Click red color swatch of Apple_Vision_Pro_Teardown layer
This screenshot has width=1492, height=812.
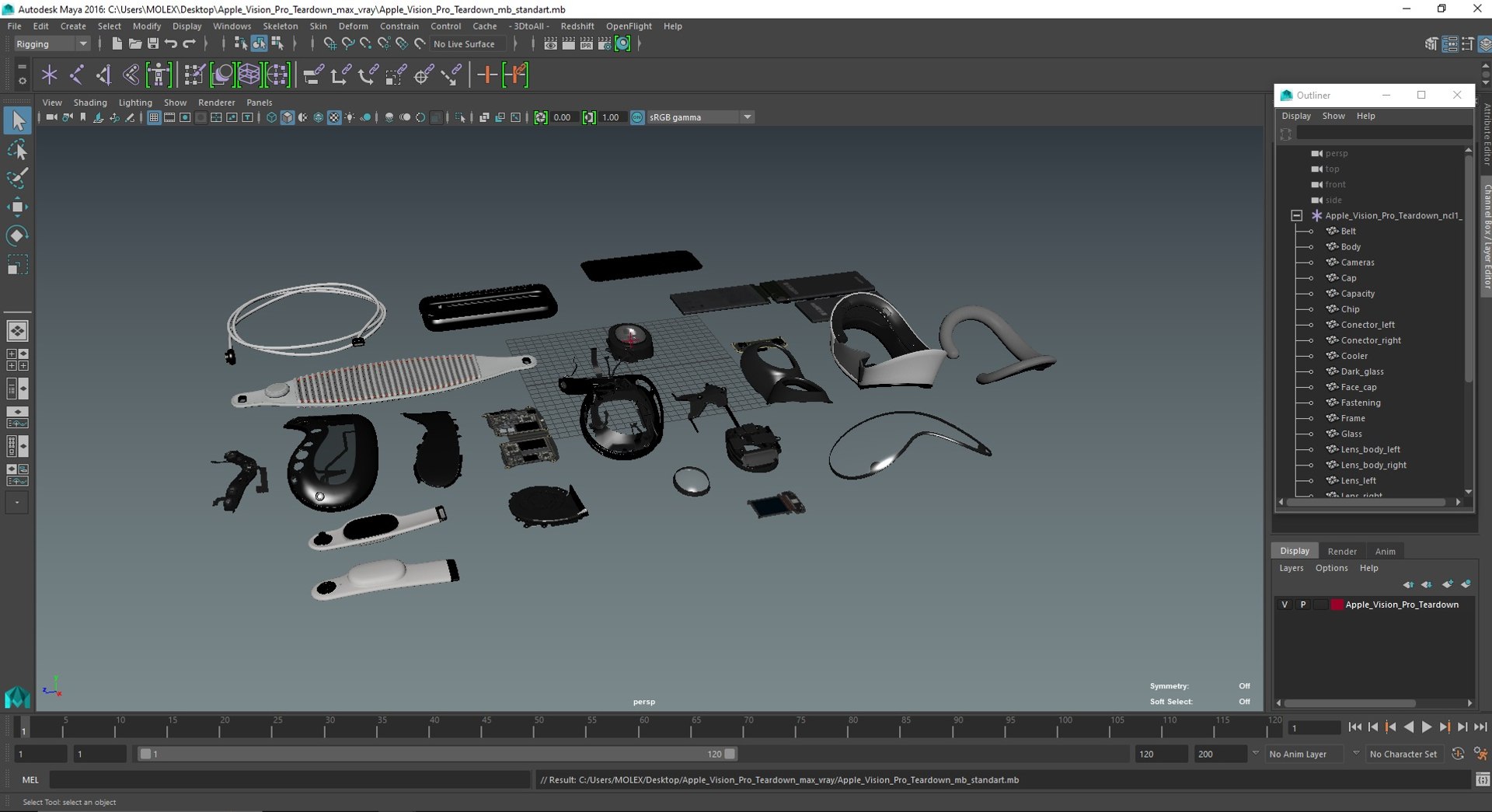1337,605
